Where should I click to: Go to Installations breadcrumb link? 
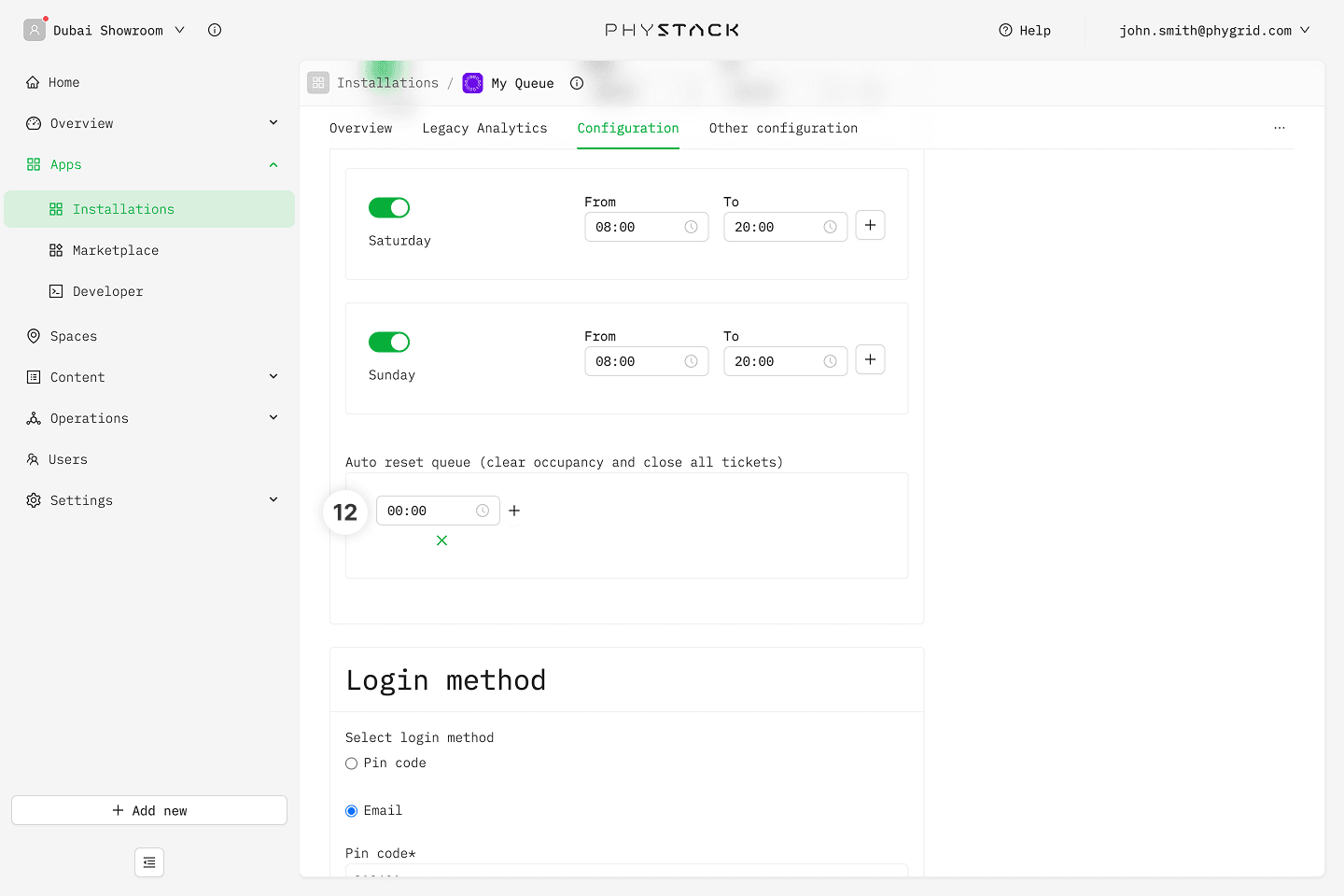[x=387, y=83]
